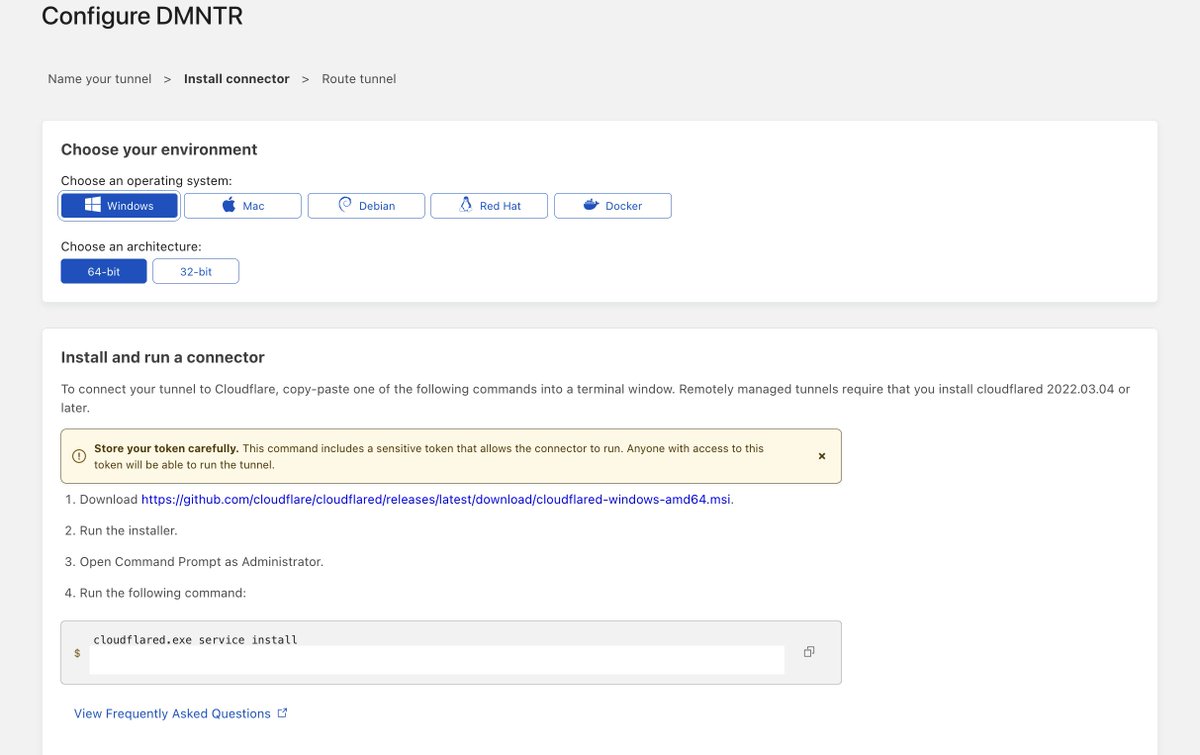1200x755 pixels.
Task: Click external link icon beside FAQ
Action: pos(283,713)
